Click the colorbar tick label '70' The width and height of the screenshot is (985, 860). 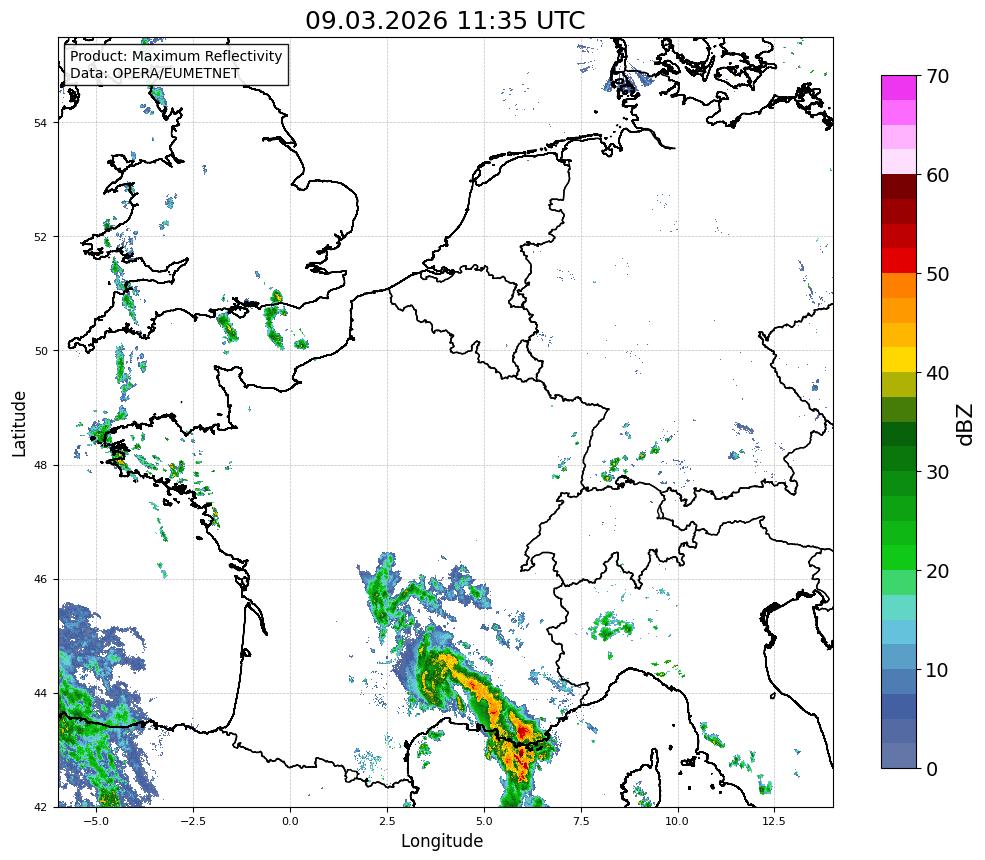937,76
